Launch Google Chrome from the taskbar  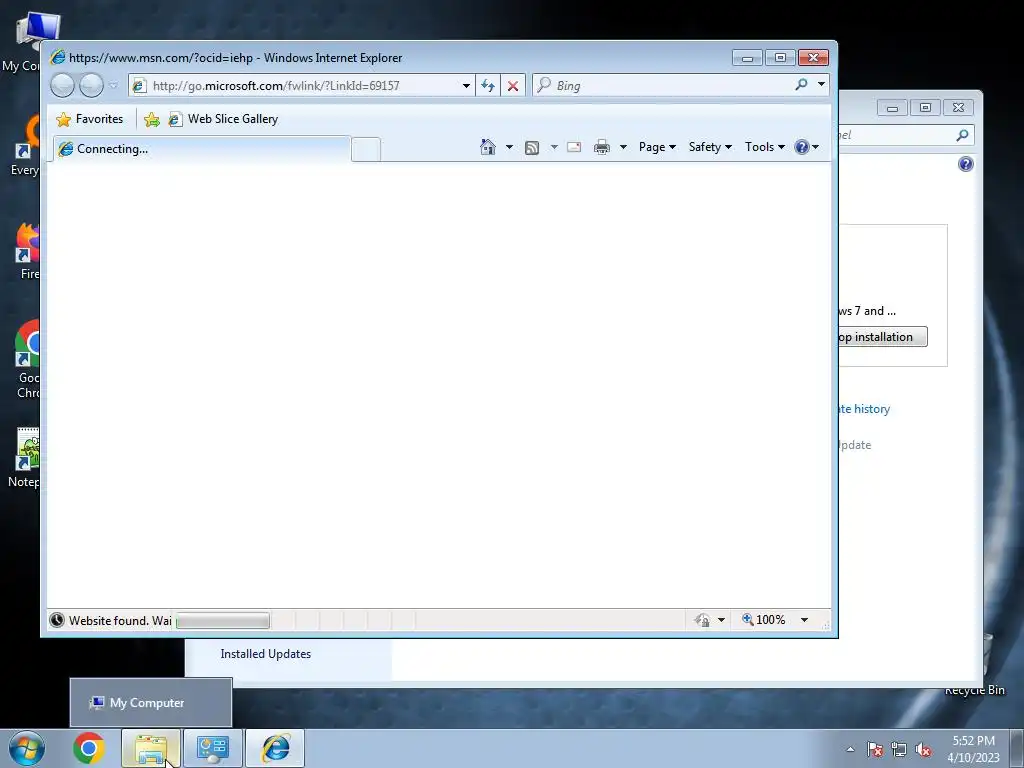click(x=89, y=748)
